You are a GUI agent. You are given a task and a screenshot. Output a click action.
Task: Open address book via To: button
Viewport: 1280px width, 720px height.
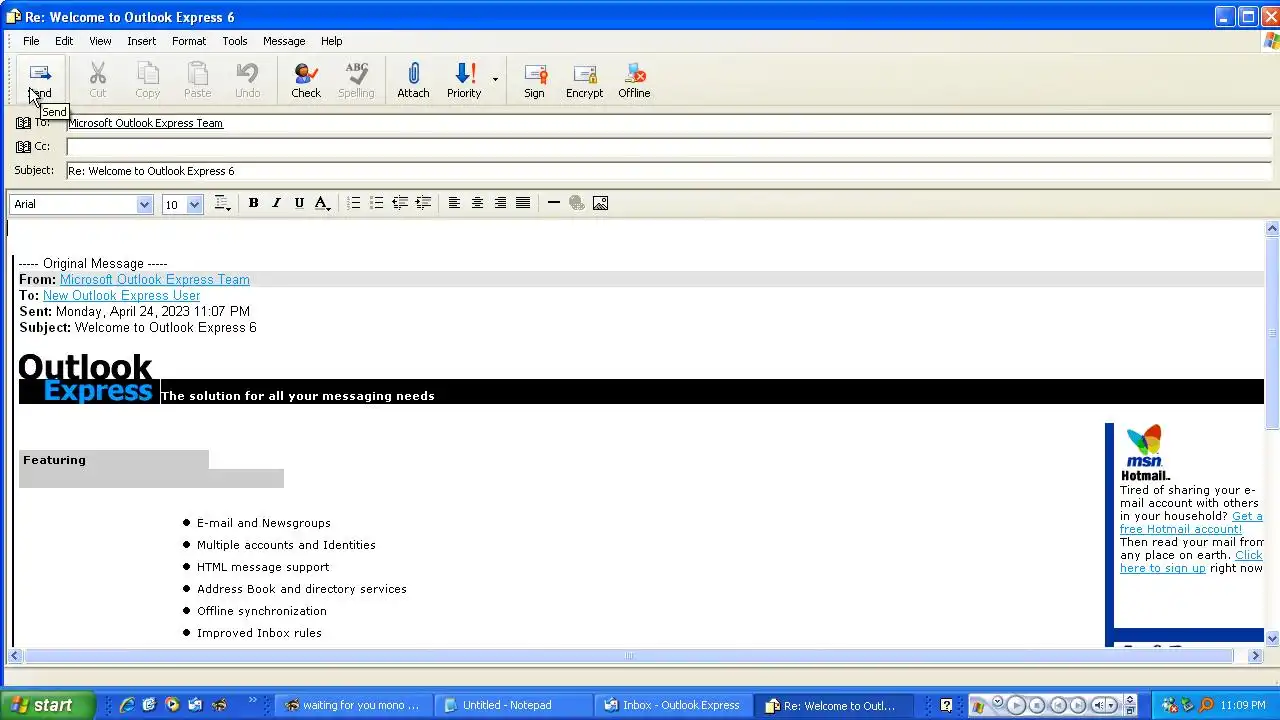(33, 122)
